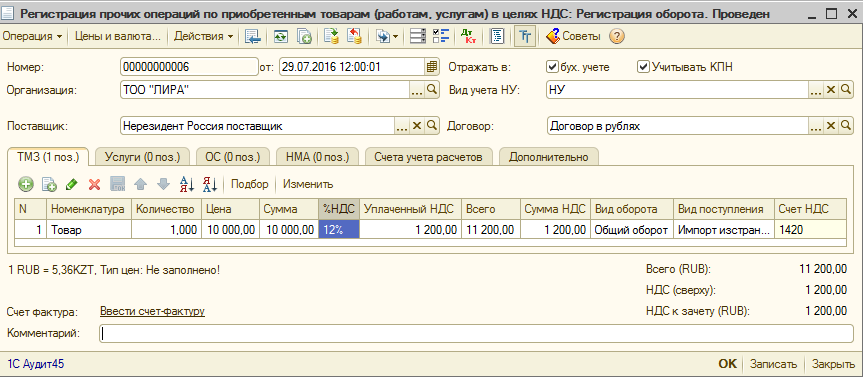Click the OK button

pyautogui.click(x=727, y=364)
